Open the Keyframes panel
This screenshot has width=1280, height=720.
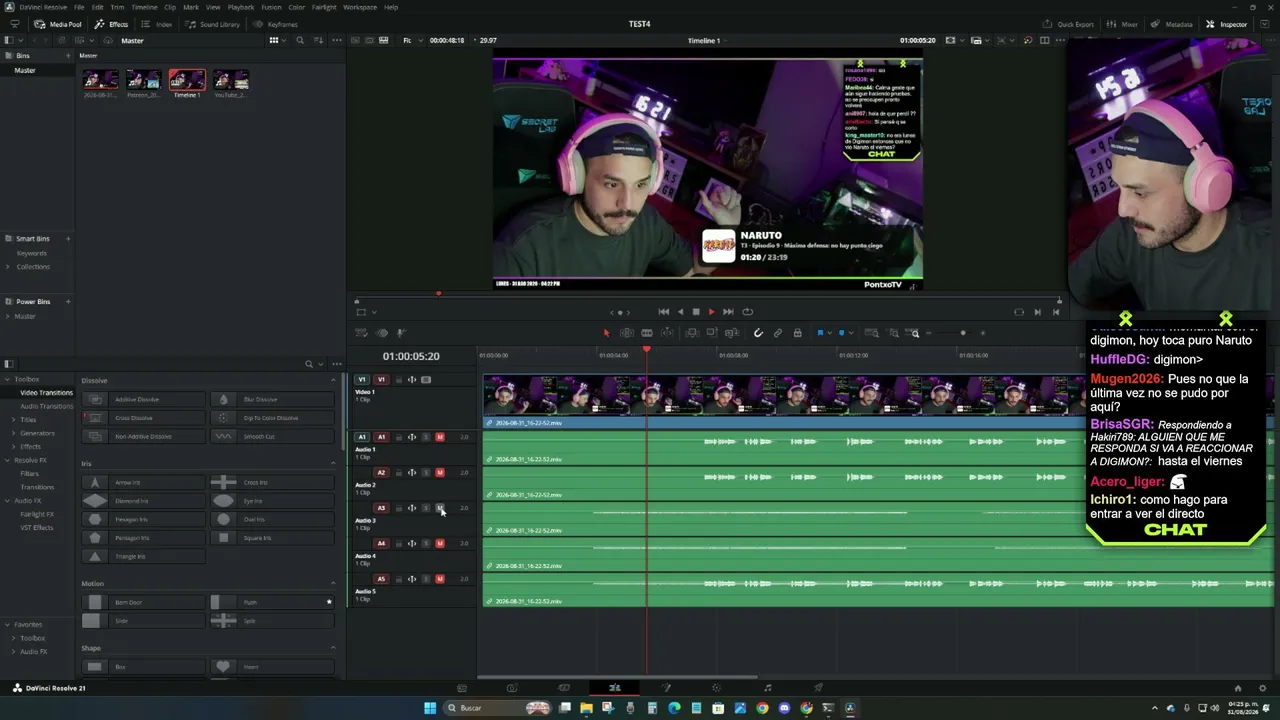tap(275, 24)
